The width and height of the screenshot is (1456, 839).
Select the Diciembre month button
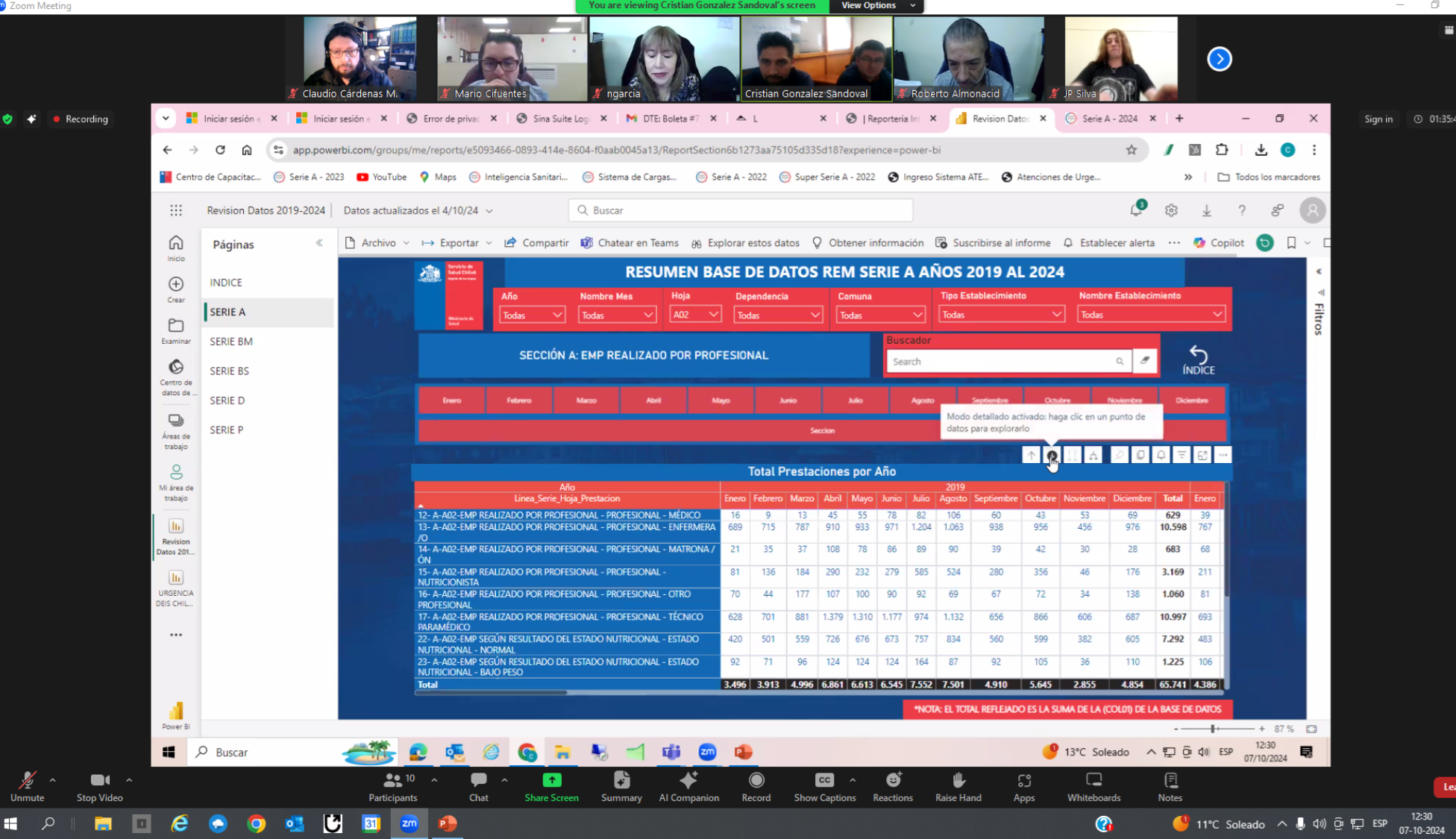point(1192,400)
